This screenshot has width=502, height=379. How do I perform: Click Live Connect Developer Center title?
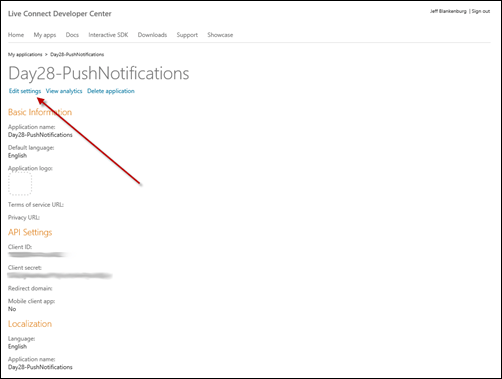[60, 14]
